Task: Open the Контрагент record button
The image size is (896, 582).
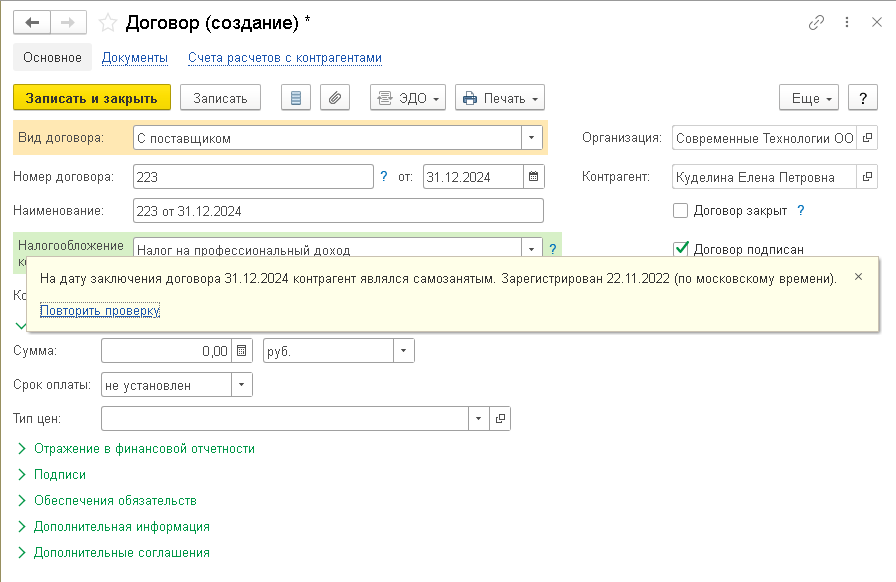Action: (x=867, y=177)
